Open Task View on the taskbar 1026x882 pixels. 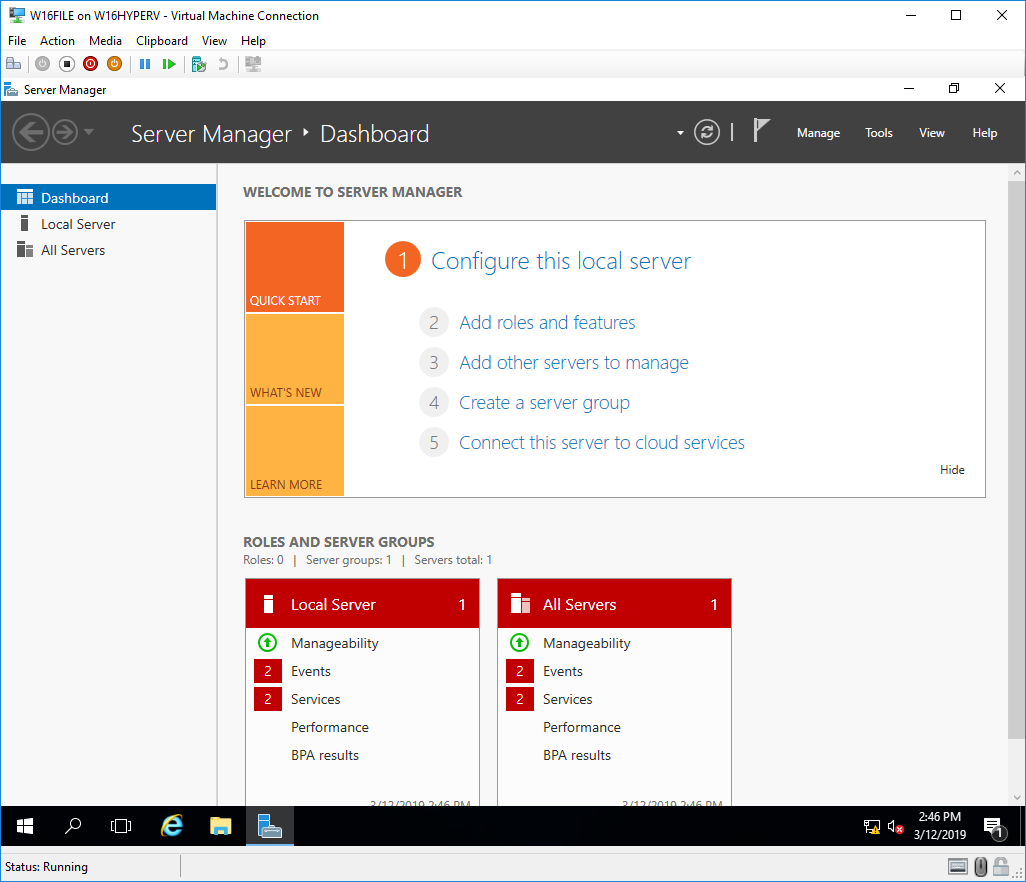[121, 826]
